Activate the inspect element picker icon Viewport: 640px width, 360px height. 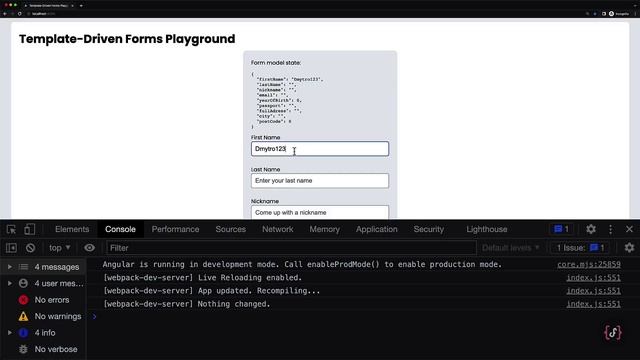click(11, 229)
